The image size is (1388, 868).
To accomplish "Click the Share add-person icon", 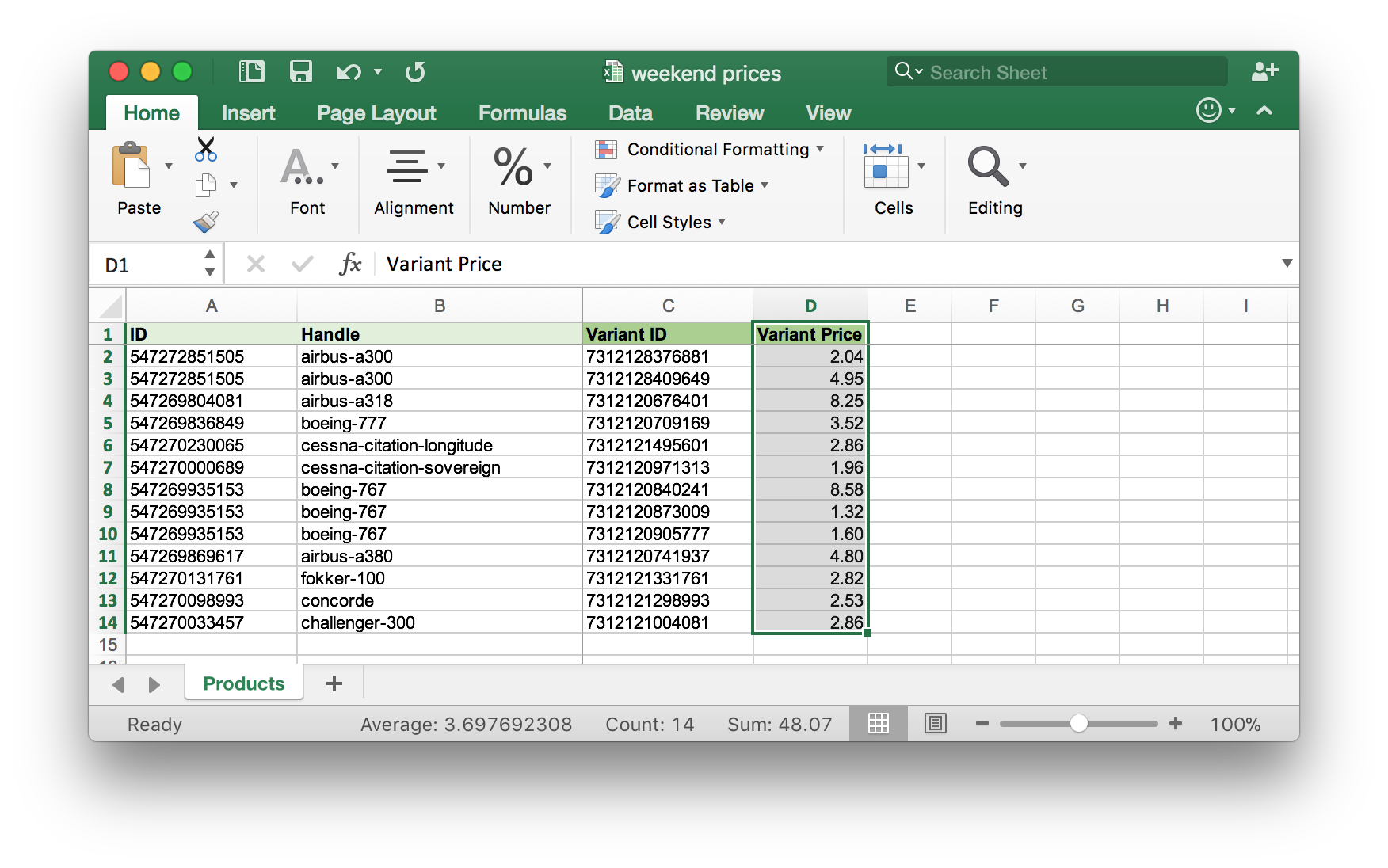I will 1264,71.
